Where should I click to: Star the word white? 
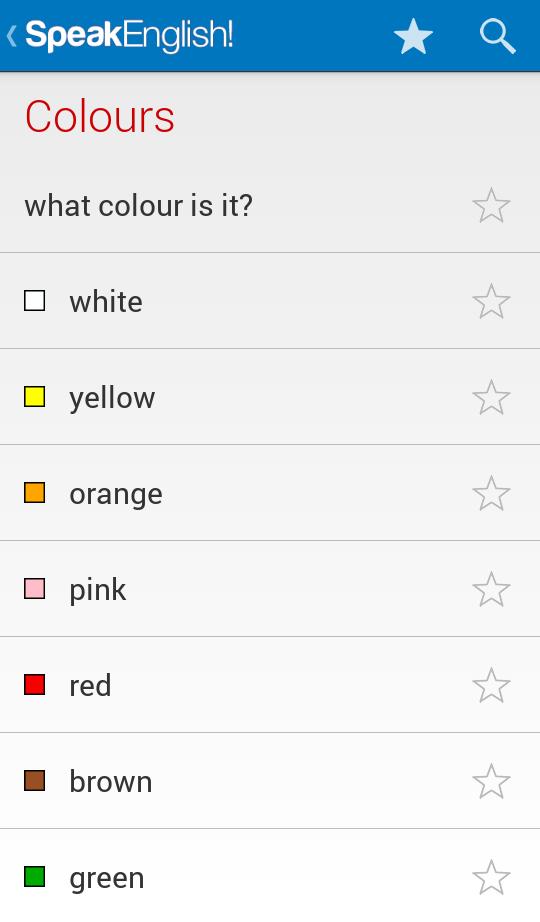point(491,301)
